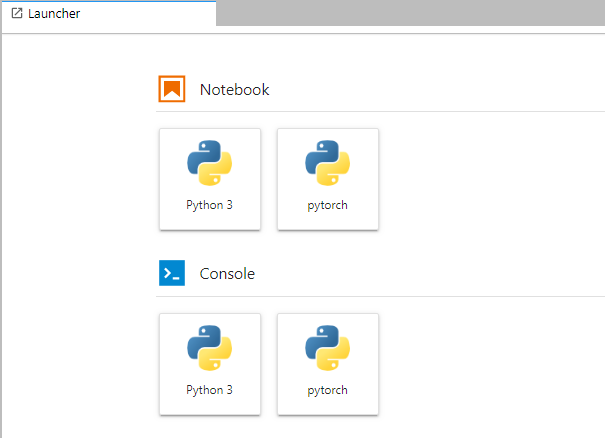Launch a pytorch notebook
Screen dimensions: 605x438
[328, 179]
